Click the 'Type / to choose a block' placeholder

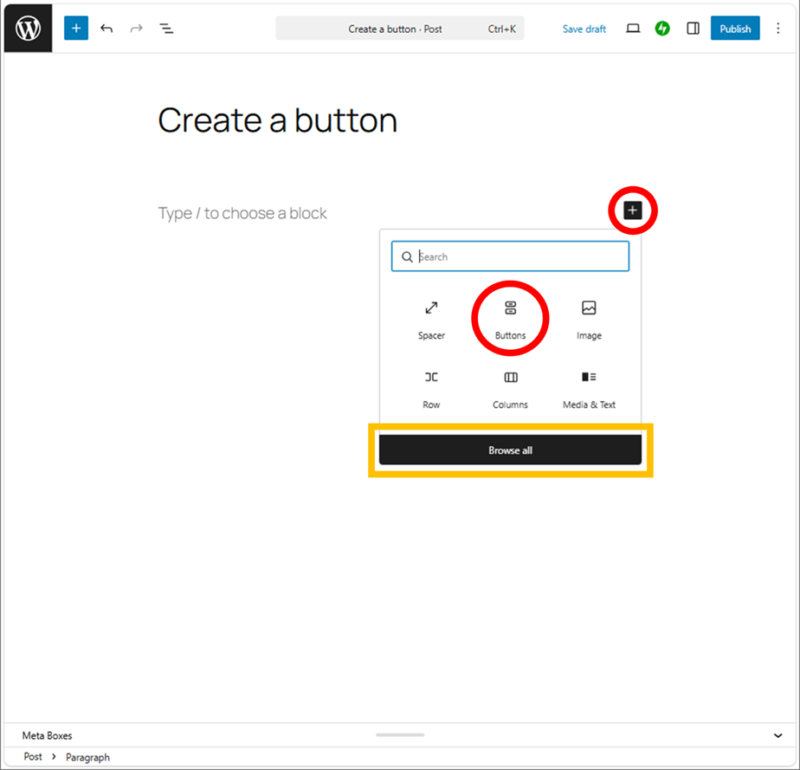[x=242, y=213]
